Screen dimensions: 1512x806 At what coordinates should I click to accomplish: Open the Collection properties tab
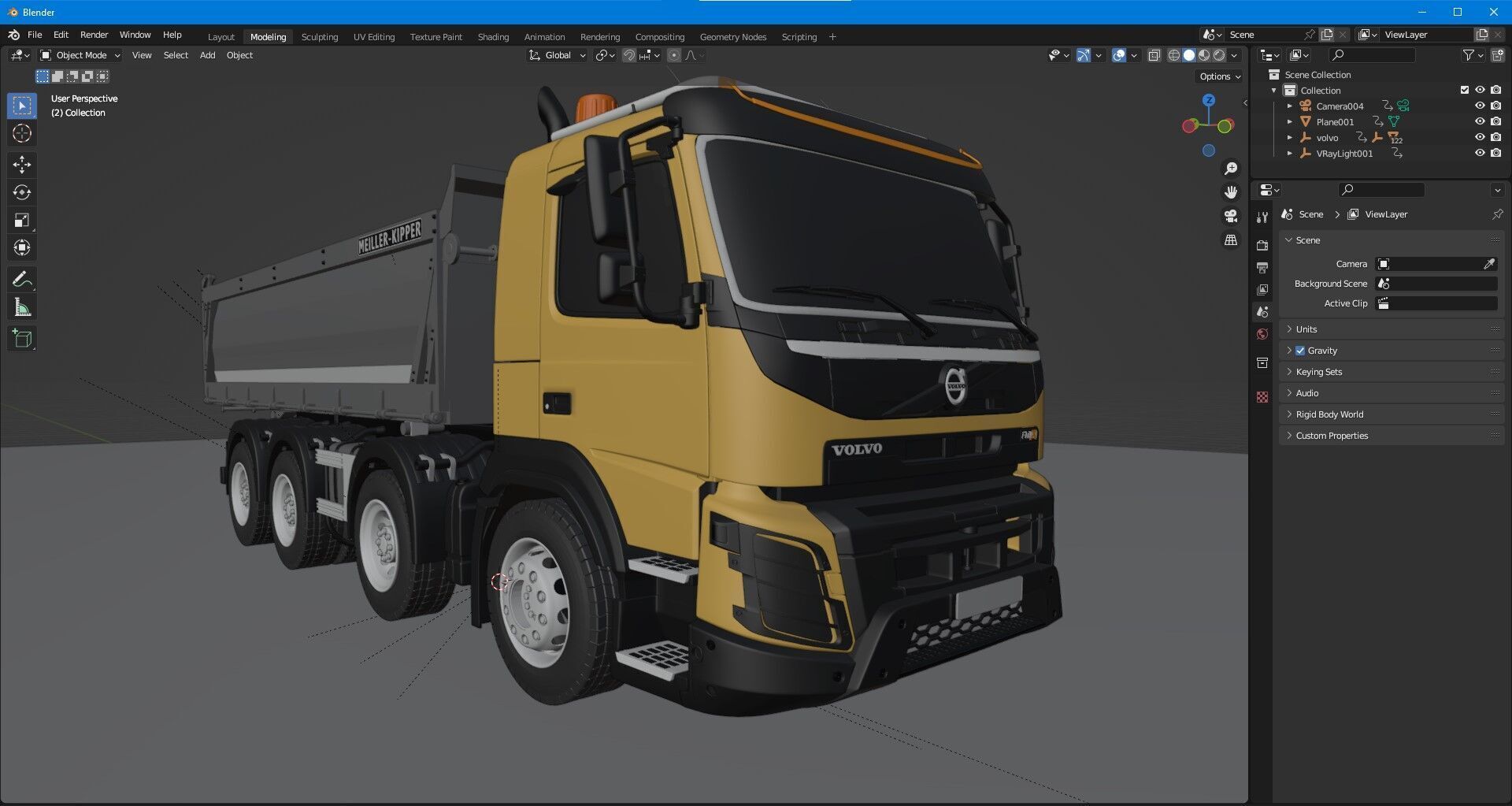1262,362
